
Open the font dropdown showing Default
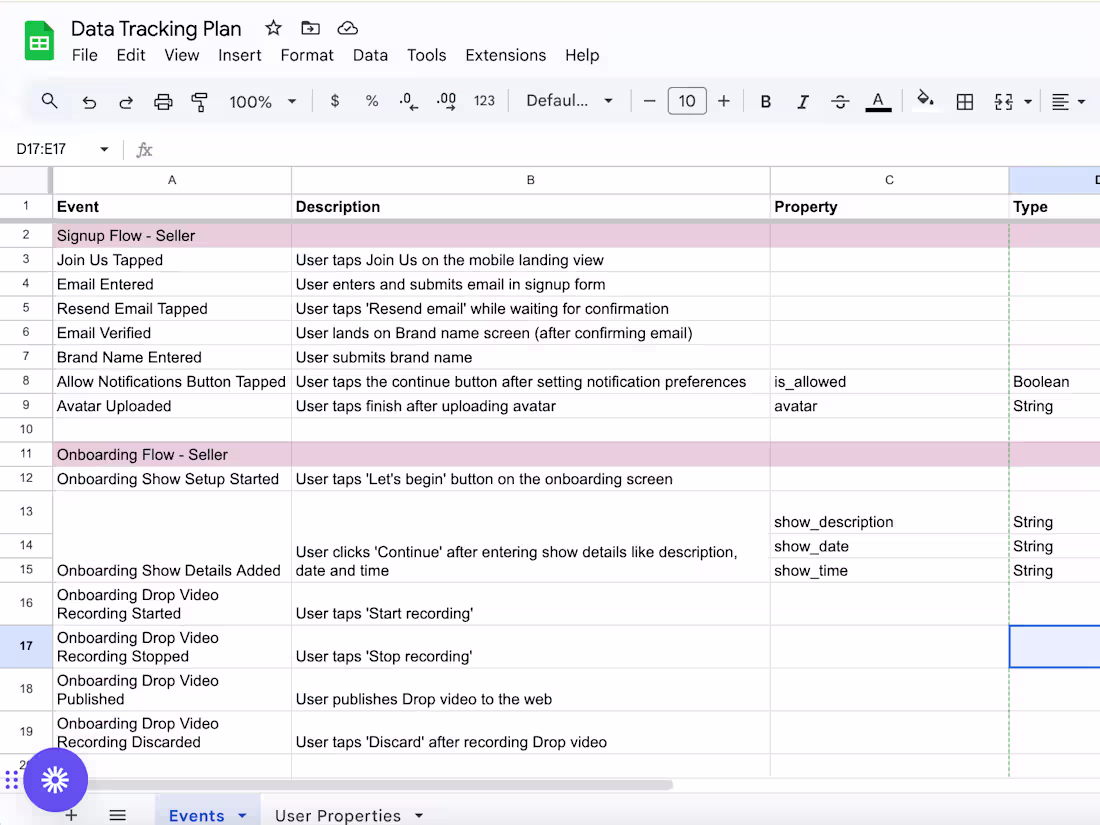click(x=570, y=101)
